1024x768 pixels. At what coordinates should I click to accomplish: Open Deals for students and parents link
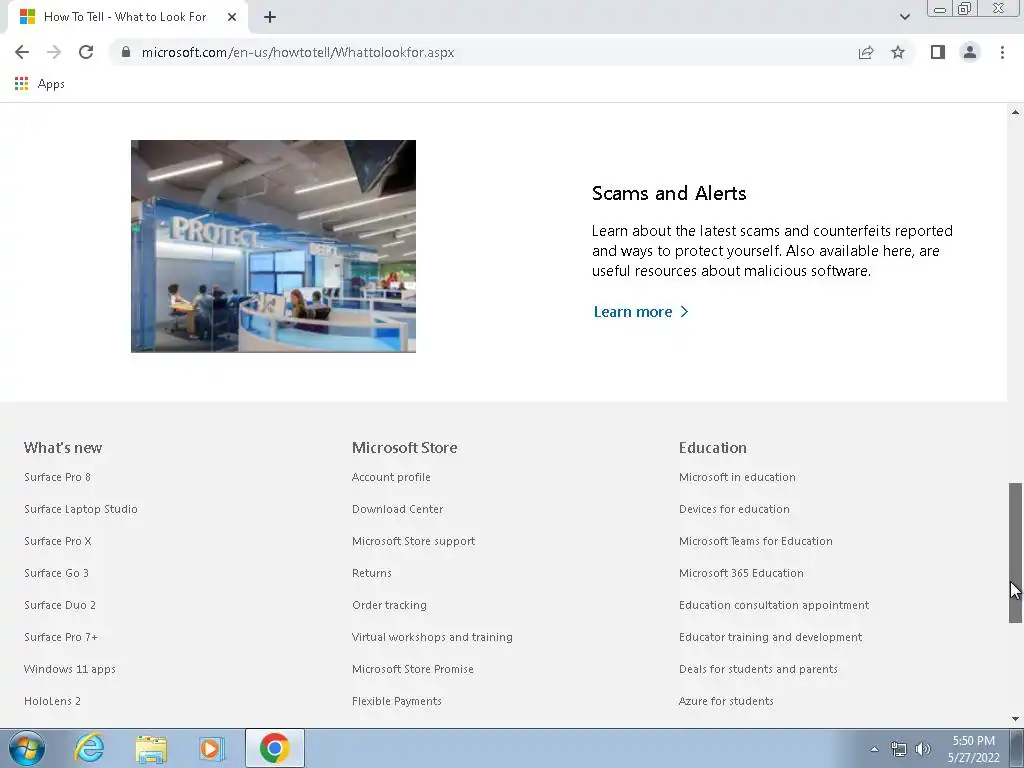click(x=758, y=669)
